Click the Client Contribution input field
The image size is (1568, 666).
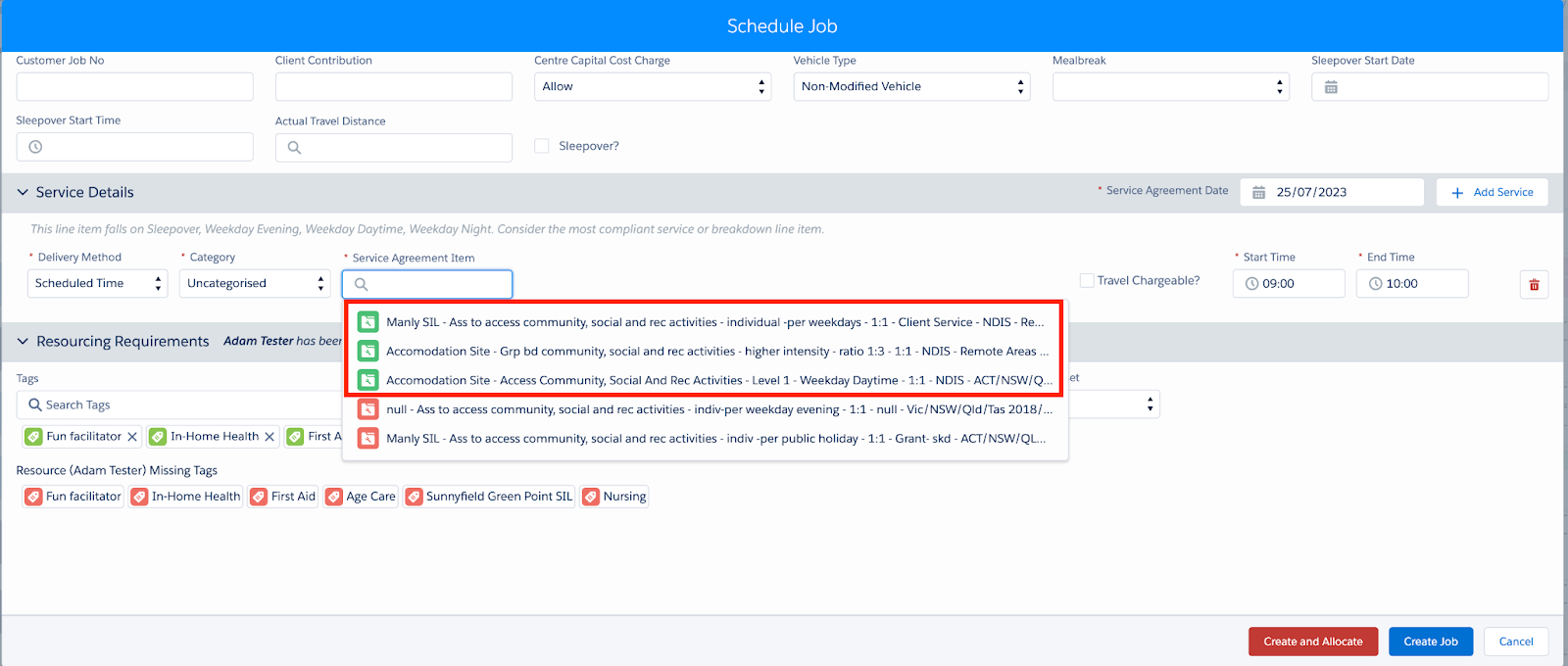pyautogui.click(x=394, y=86)
